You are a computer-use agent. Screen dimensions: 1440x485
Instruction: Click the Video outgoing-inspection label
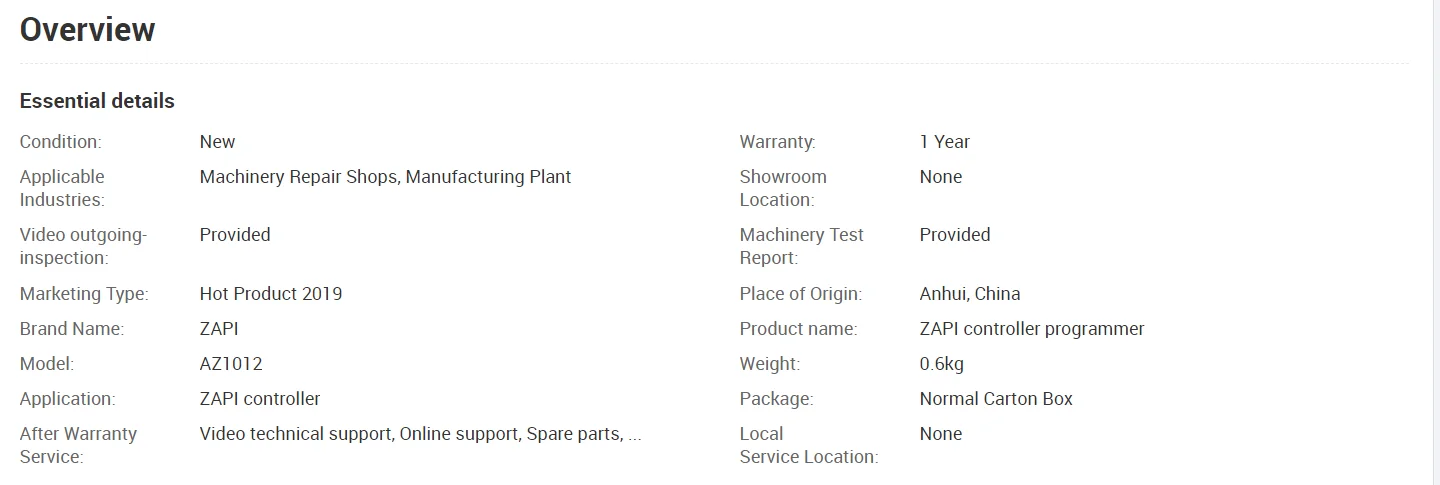[x=83, y=246]
